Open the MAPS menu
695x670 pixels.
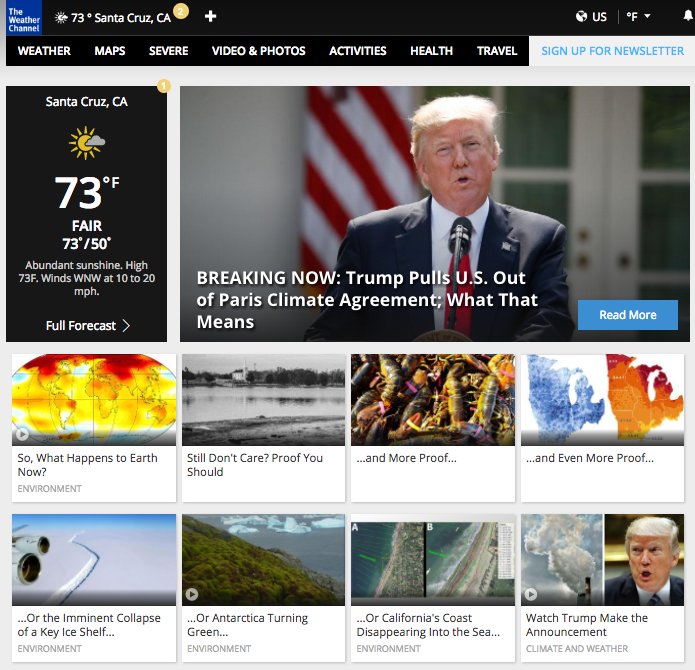point(110,51)
